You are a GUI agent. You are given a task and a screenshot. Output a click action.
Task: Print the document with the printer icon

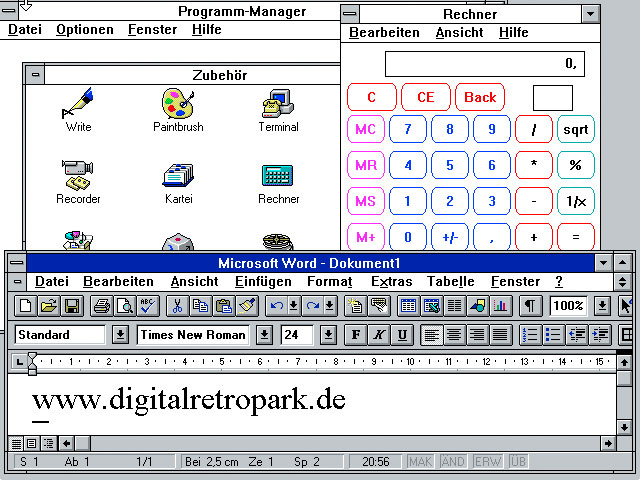pyautogui.click(x=102, y=306)
